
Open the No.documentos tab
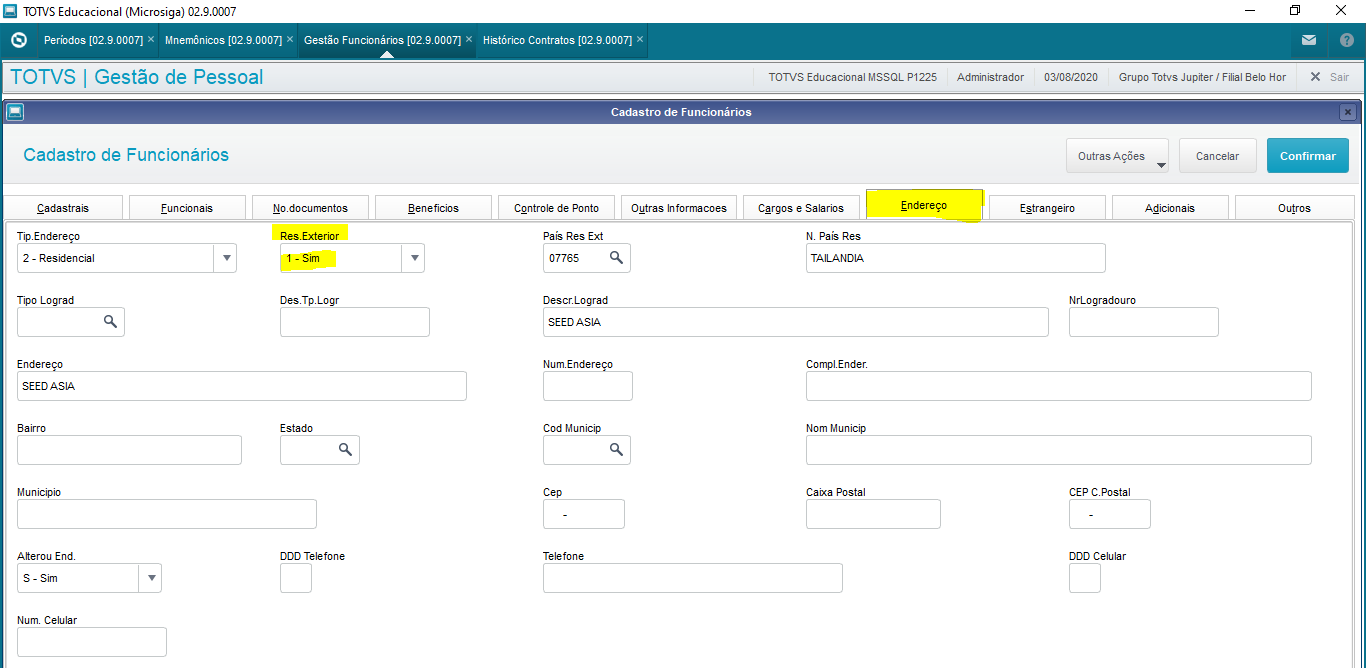pos(311,208)
